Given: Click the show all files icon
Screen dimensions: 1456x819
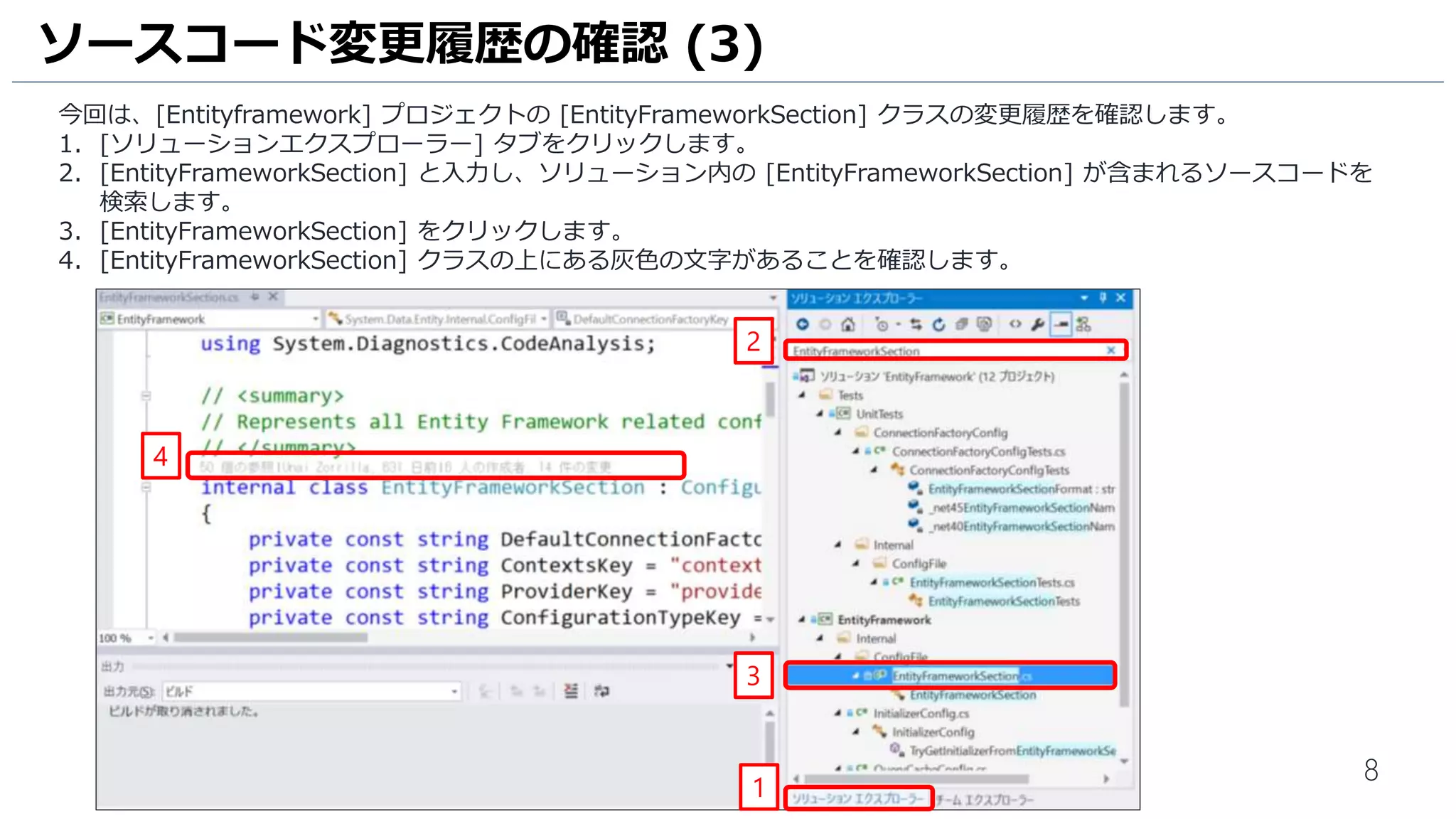Looking at the screenshot, I should tap(984, 325).
